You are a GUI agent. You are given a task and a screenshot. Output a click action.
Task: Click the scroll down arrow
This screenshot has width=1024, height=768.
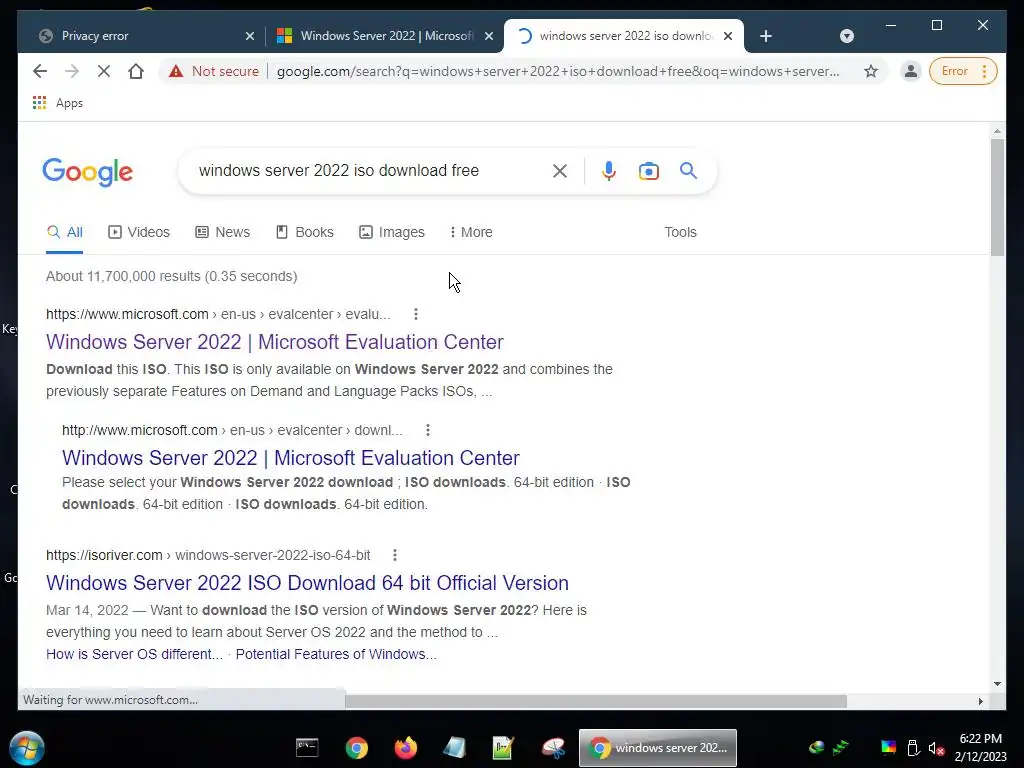(x=997, y=684)
